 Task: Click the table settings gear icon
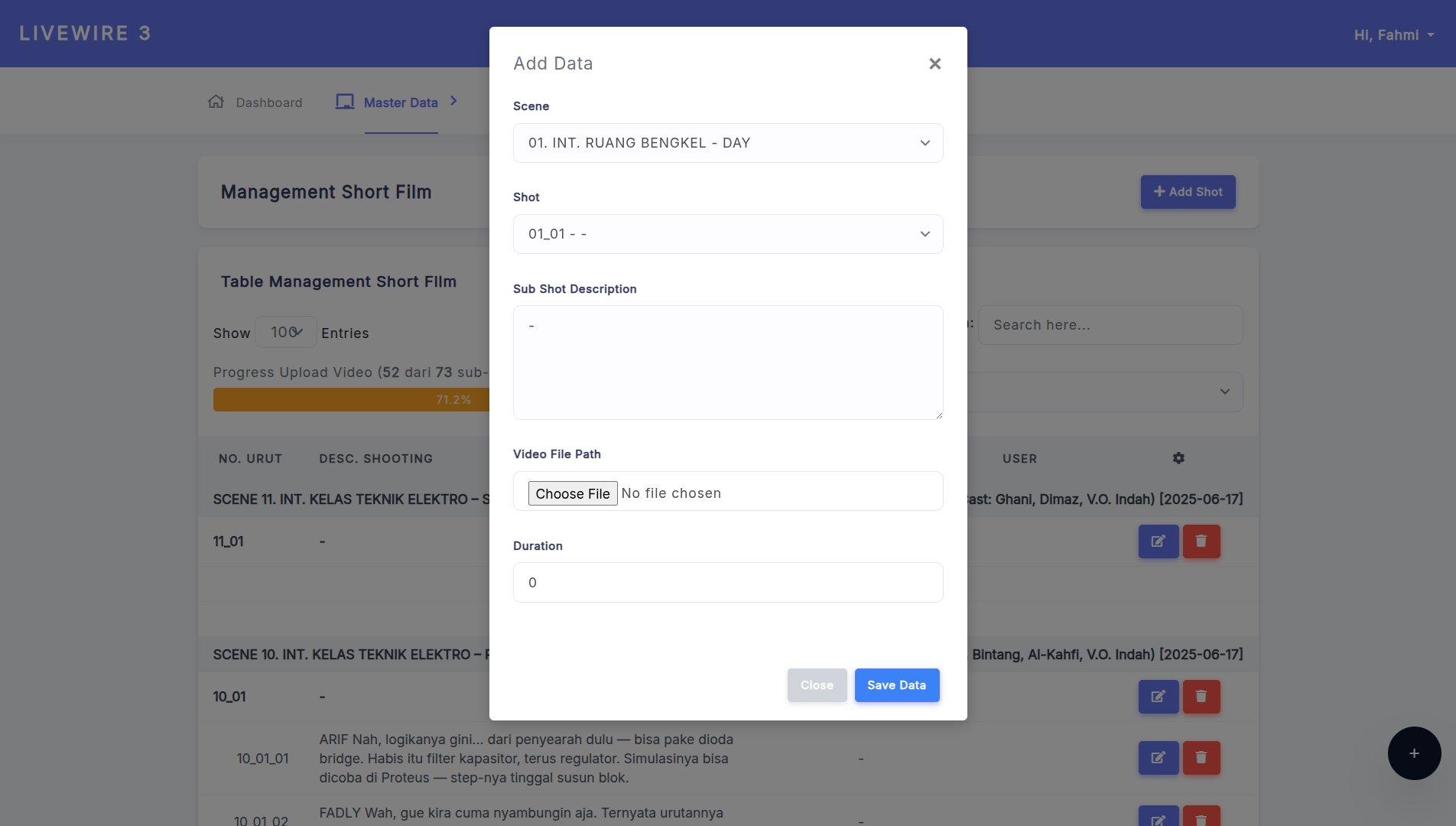pyautogui.click(x=1178, y=458)
